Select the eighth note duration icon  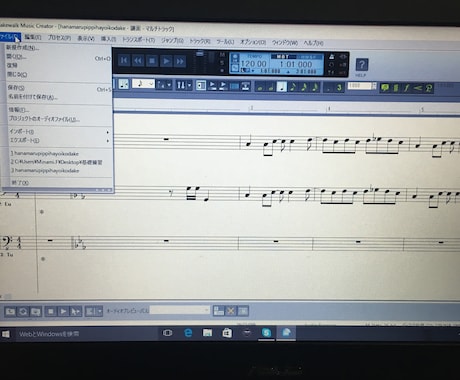tap(293, 87)
